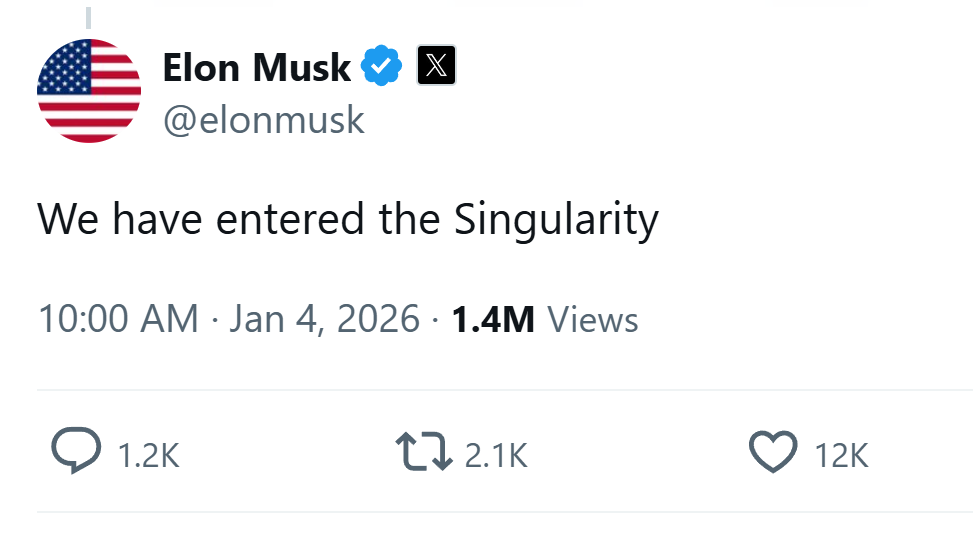973x536 pixels.
Task: Click the reply speech bubble icon
Action: 76,452
